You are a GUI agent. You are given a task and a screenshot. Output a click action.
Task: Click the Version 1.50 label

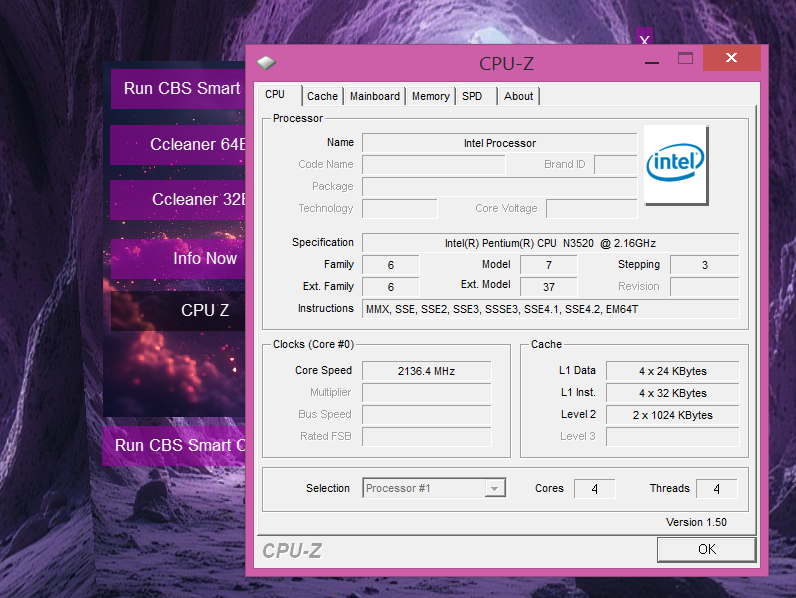[696, 522]
